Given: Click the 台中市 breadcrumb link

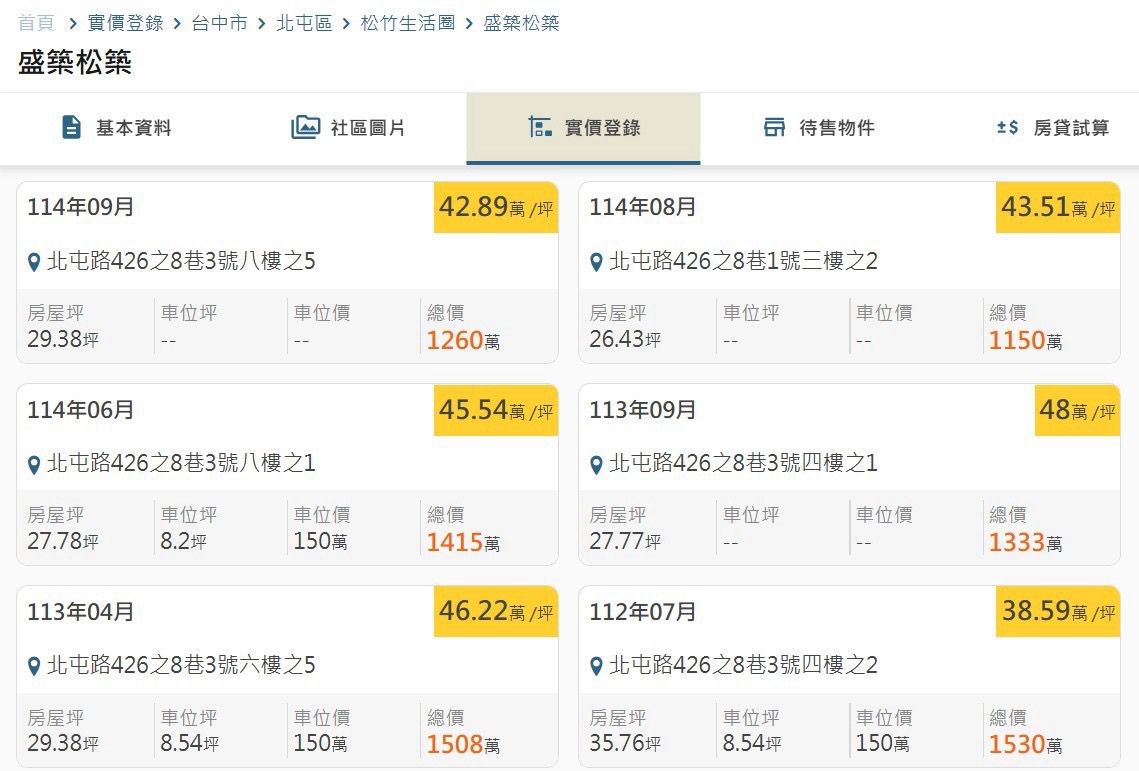Looking at the screenshot, I should click(x=219, y=23).
